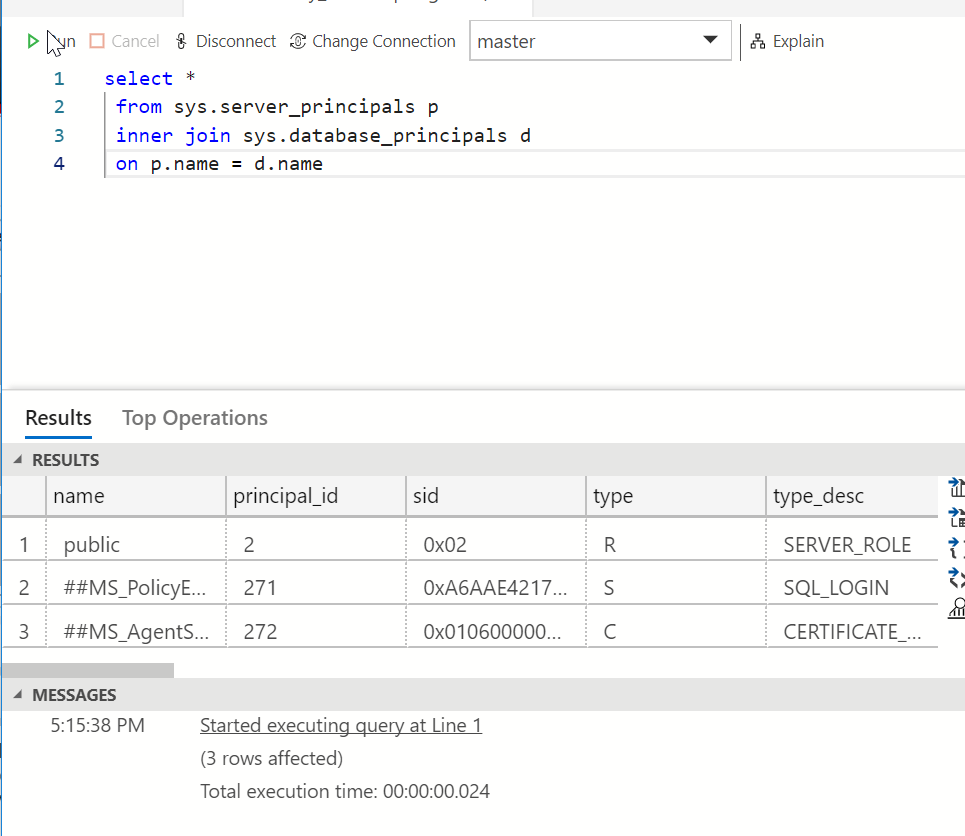Click the Disconnect plug icon
This screenshot has width=965, height=836.
point(181,41)
